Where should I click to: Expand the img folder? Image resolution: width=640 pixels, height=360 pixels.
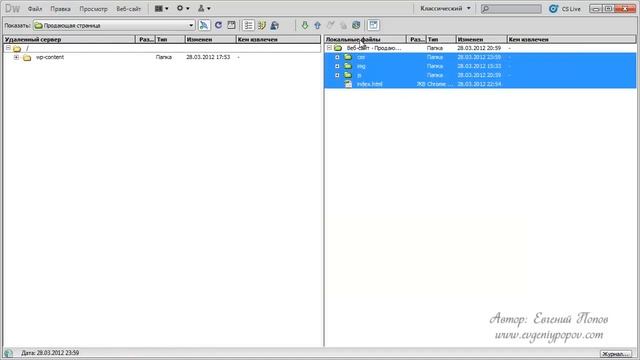[337, 66]
